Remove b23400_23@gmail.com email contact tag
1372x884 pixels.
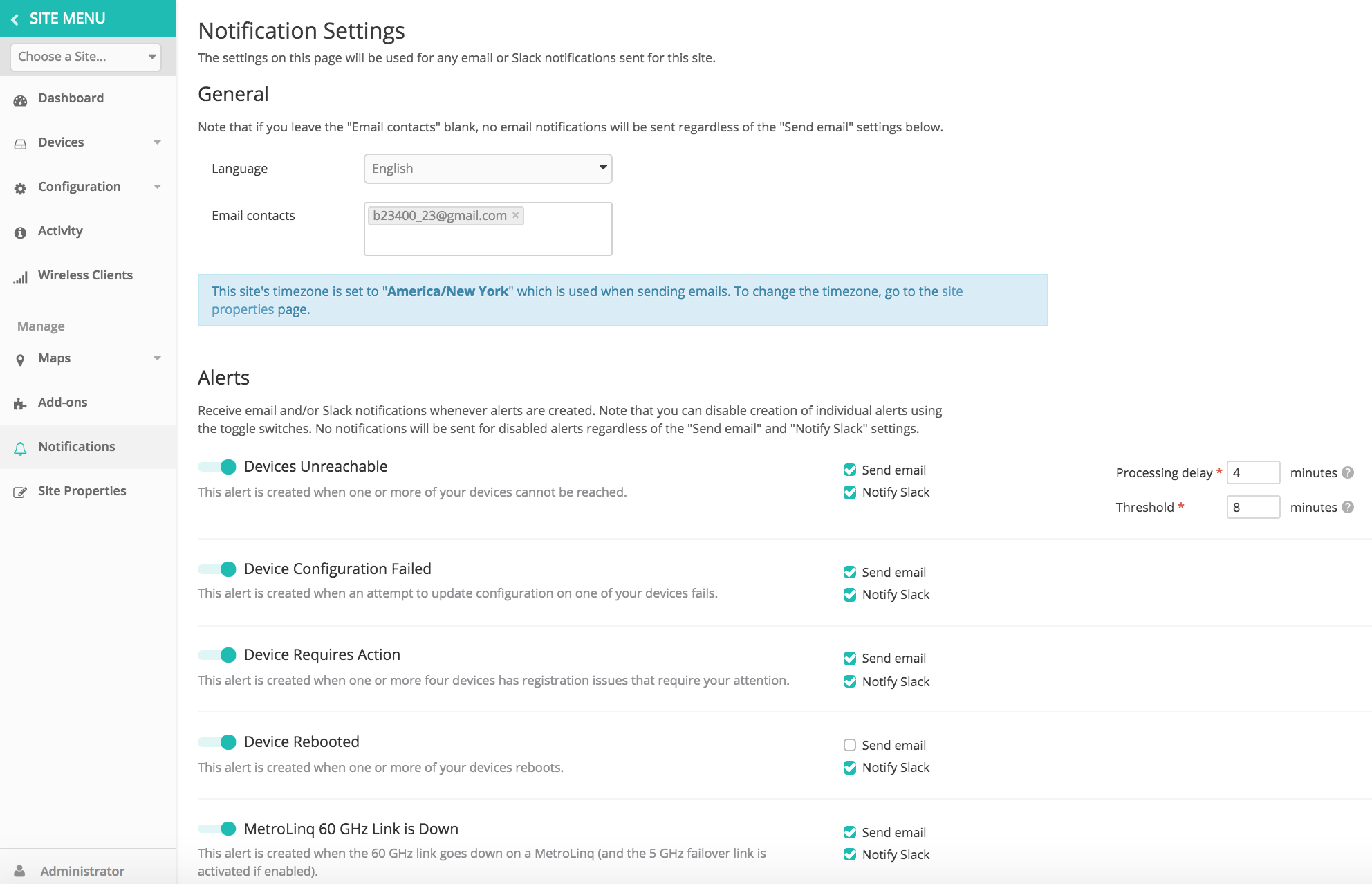click(515, 215)
